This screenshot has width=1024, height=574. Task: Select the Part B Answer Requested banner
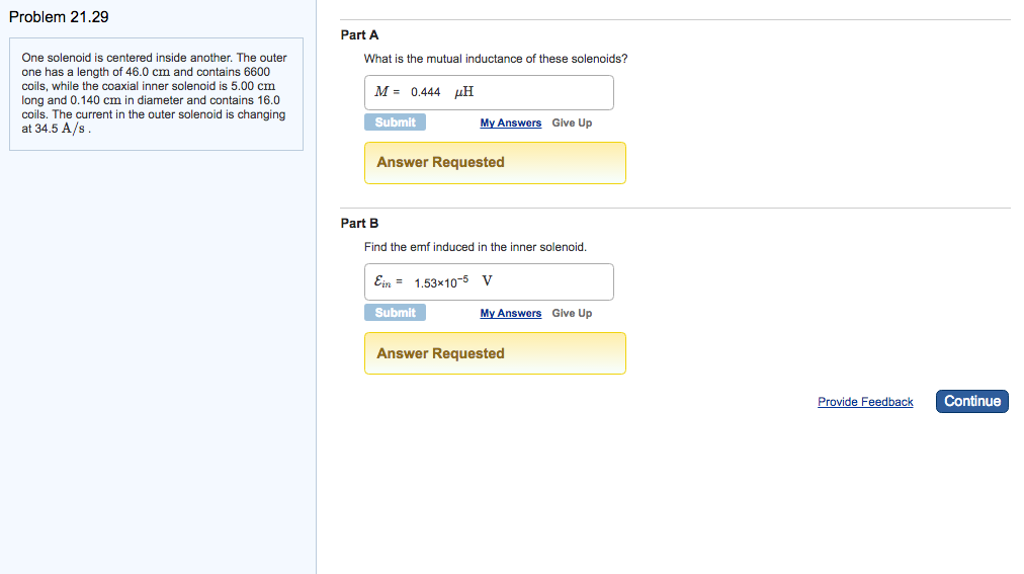coord(495,353)
